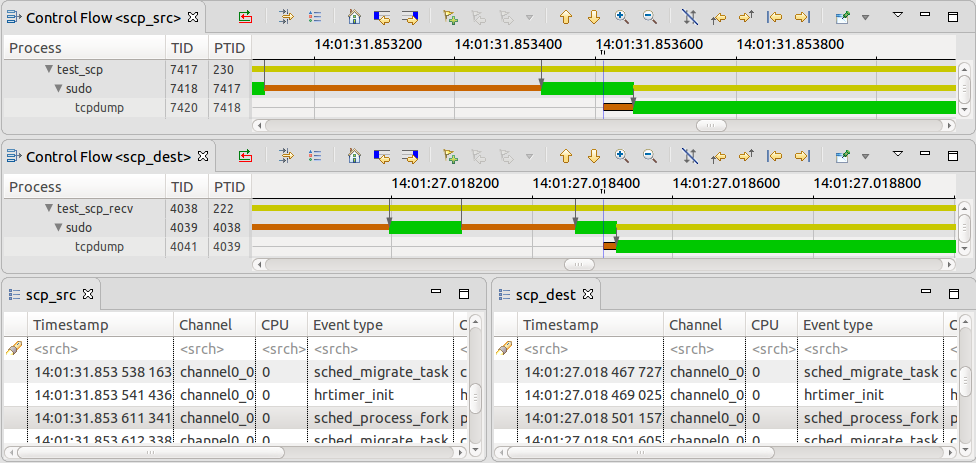Image resolution: width=976 pixels, height=463 pixels.
Task: Collapse the sudo node under test_scp_recv
Action: tap(58, 227)
